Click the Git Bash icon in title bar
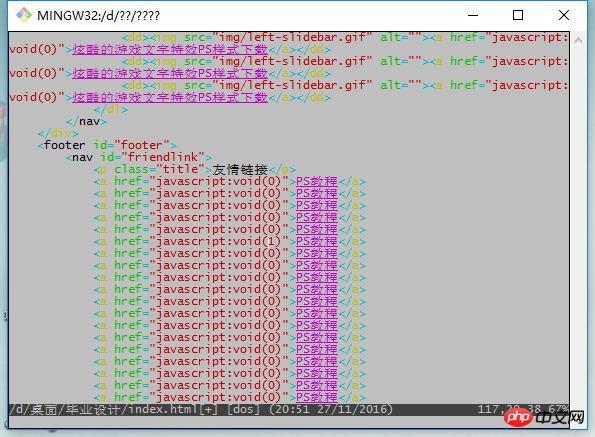 [x=24, y=15]
